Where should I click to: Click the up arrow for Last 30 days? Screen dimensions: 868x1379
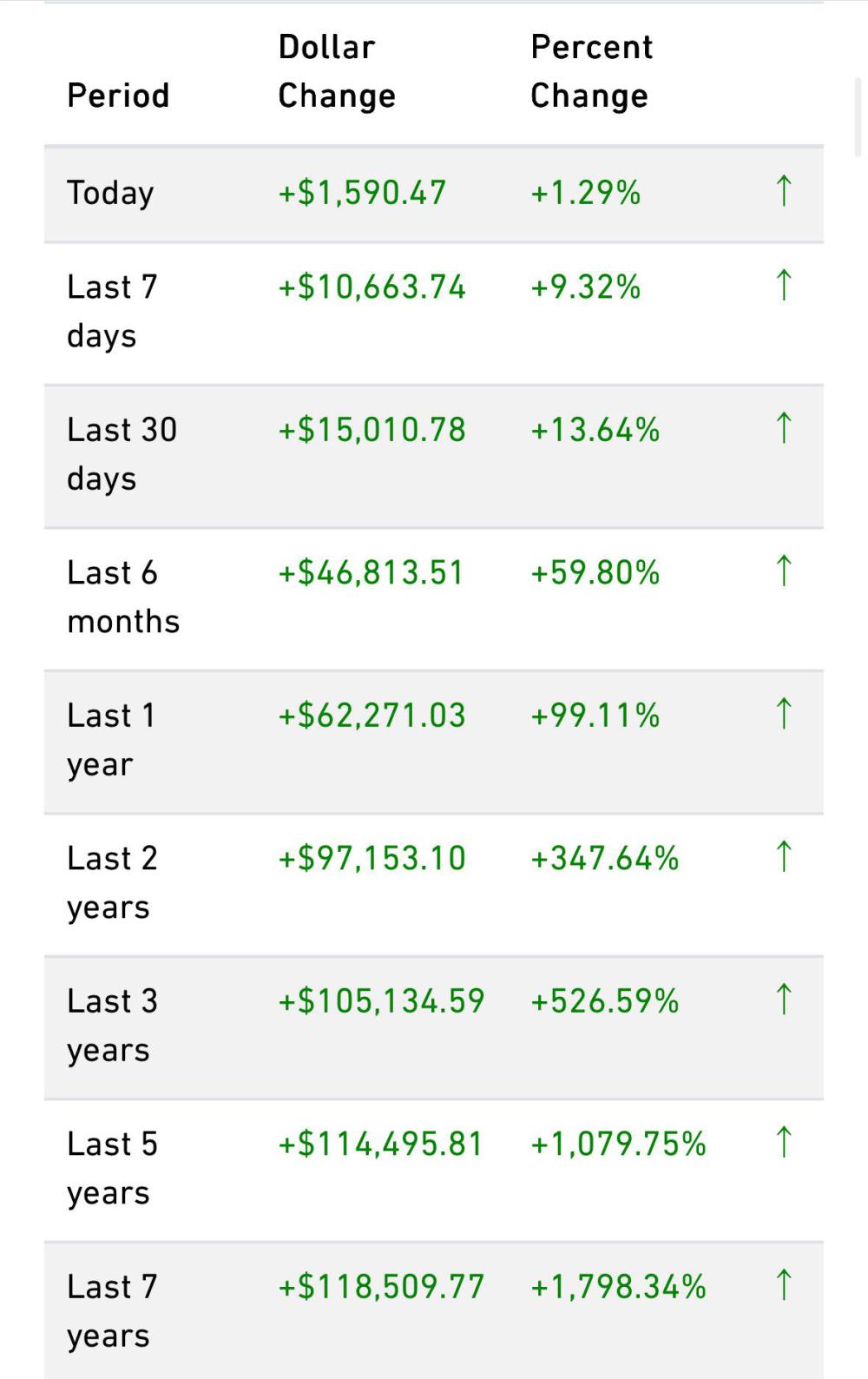783,428
